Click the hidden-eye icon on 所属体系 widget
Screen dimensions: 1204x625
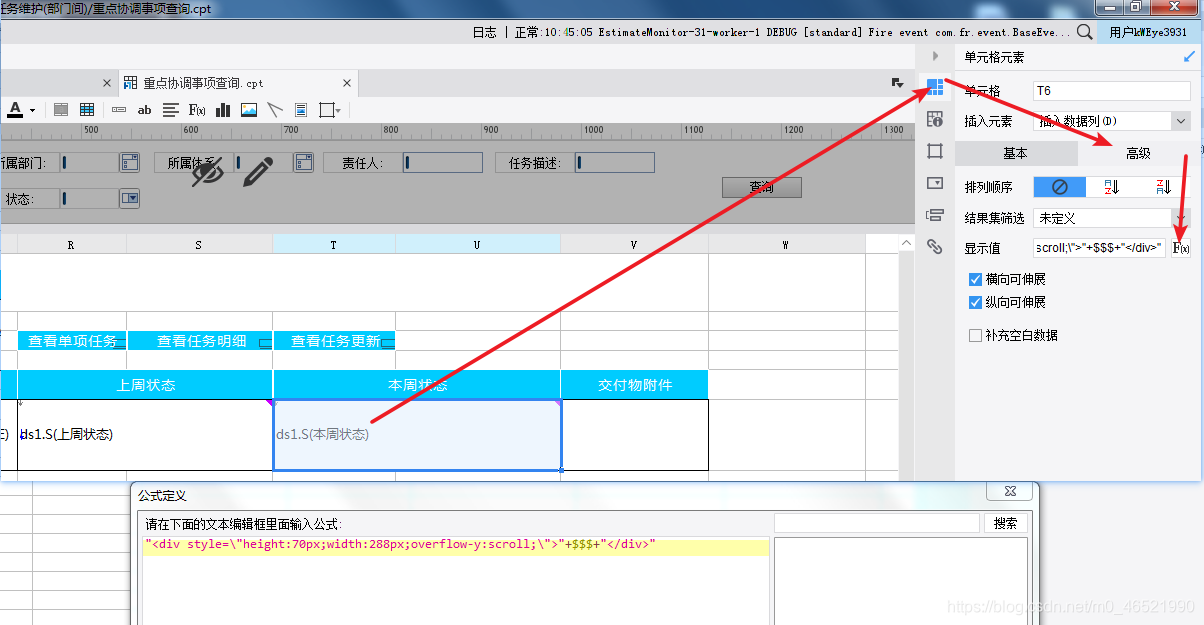coord(208,172)
